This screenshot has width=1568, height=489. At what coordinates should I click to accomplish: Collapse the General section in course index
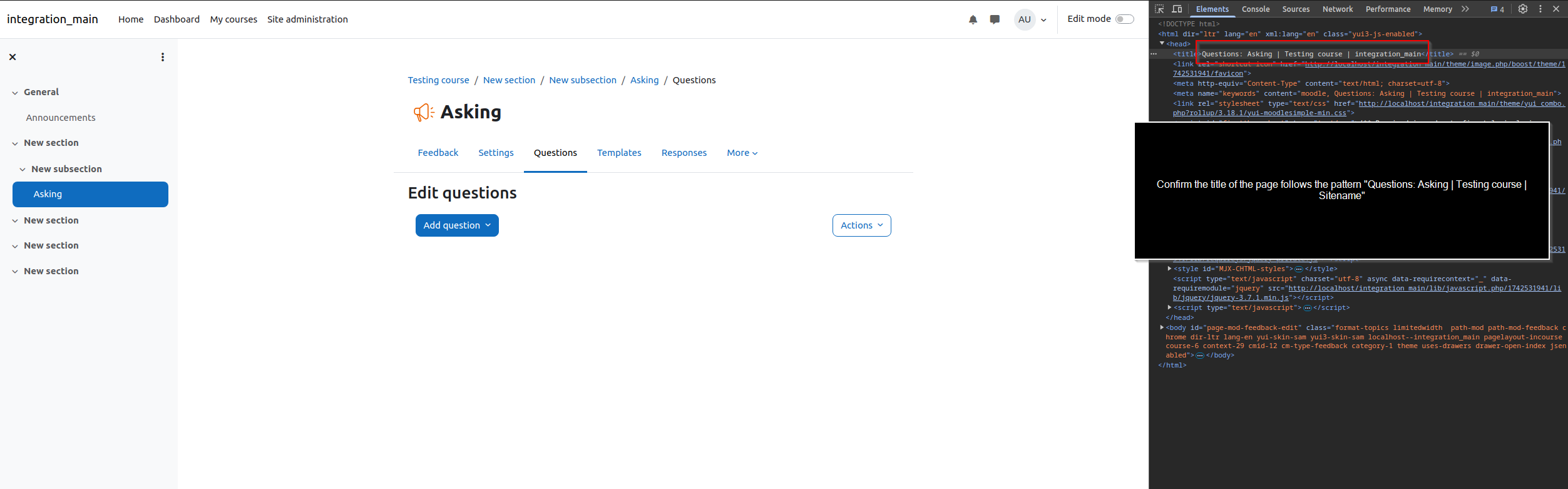pyautogui.click(x=15, y=93)
